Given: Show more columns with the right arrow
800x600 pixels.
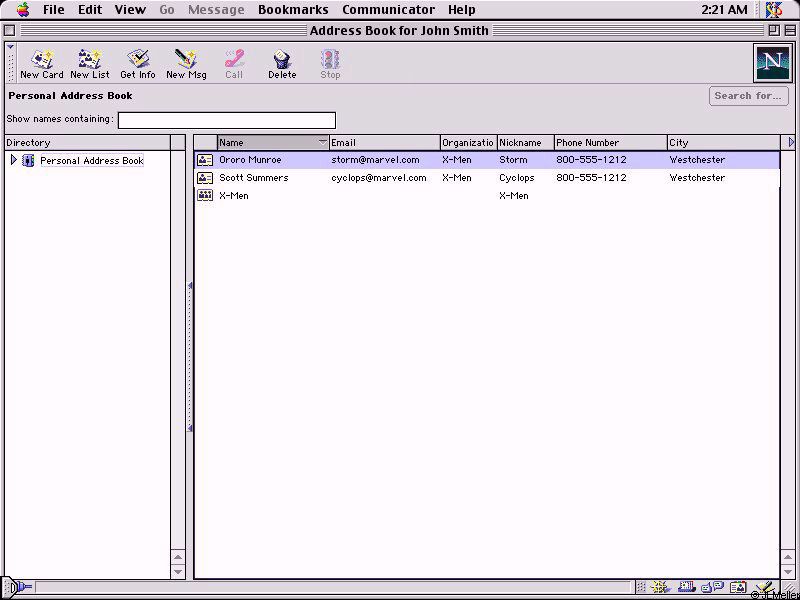Looking at the screenshot, I should (791, 142).
